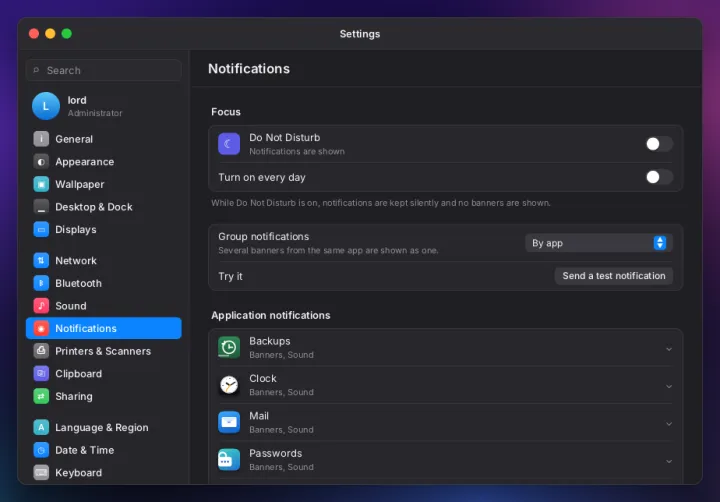The height and width of the screenshot is (502, 720).
Task: Click the Desktop & Dock icon
Action: pyautogui.click(x=41, y=207)
